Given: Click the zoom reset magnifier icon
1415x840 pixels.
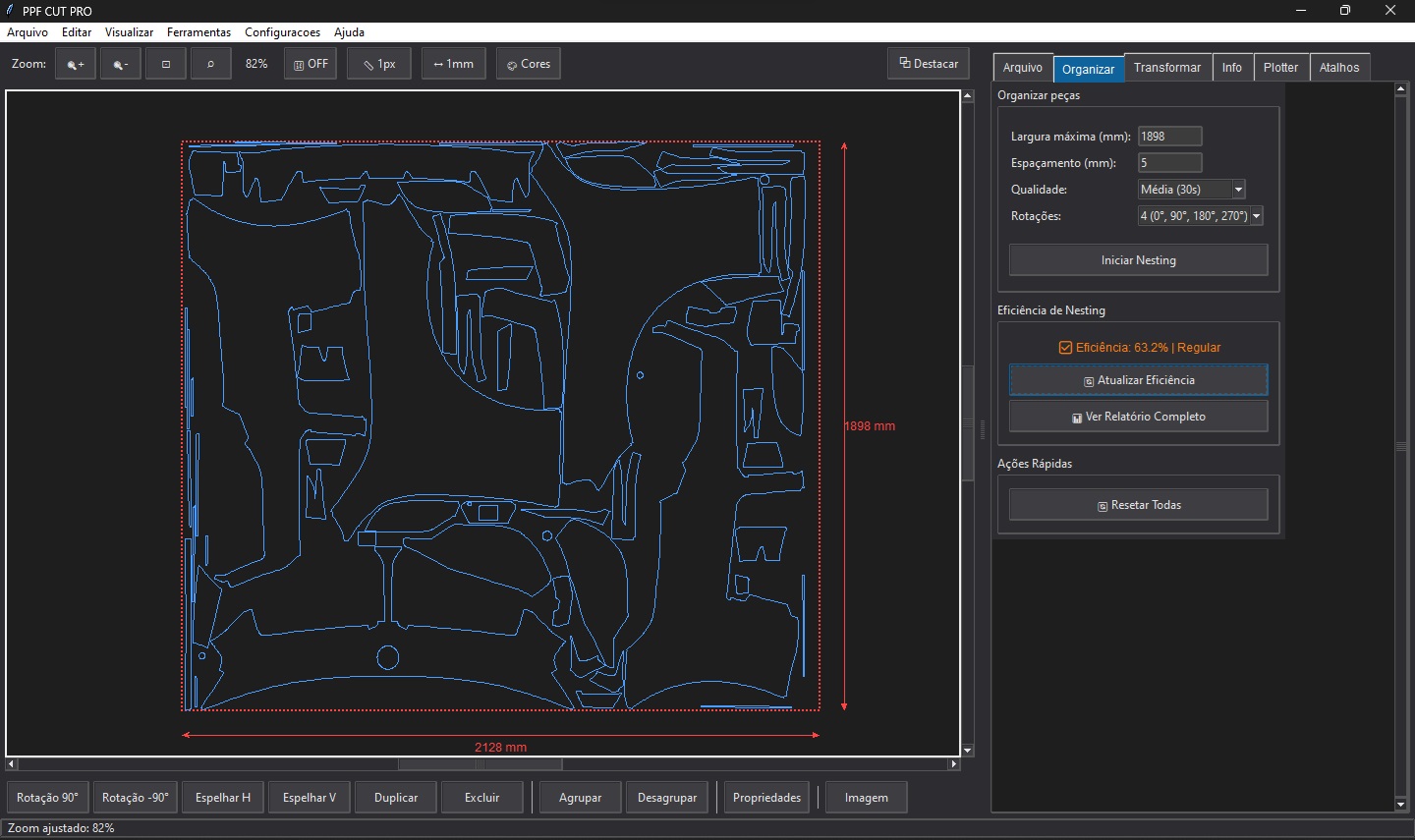Looking at the screenshot, I should click(x=210, y=64).
